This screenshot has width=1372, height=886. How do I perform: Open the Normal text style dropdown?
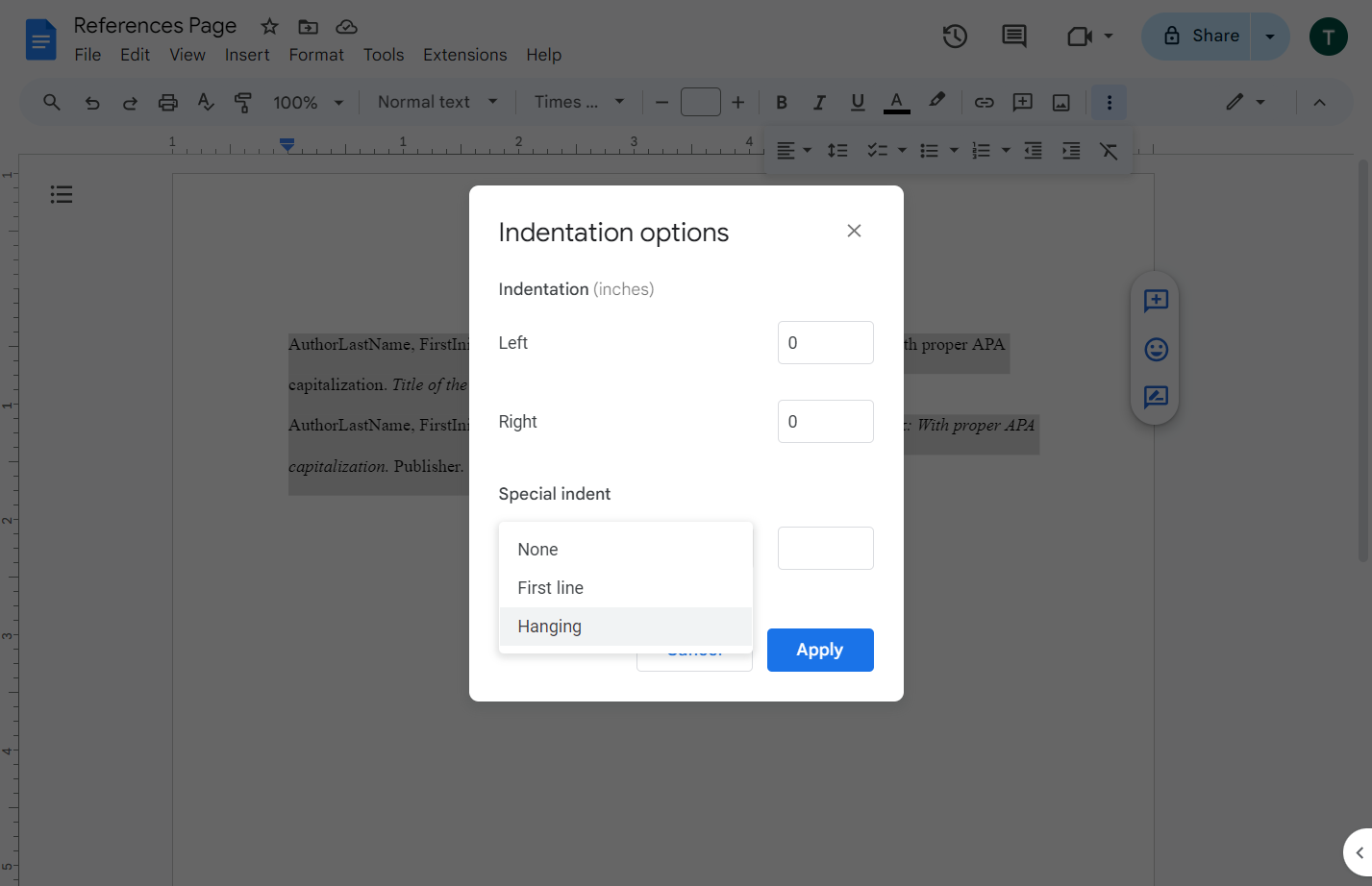point(437,102)
